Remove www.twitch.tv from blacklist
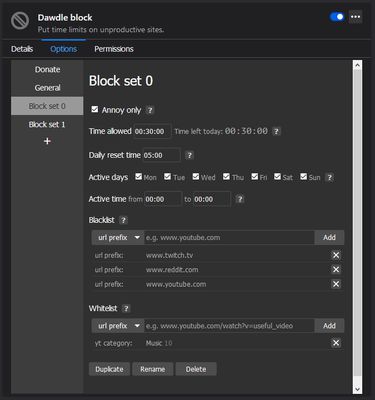Viewport: 375px width, 400px height. [x=336, y=255]
